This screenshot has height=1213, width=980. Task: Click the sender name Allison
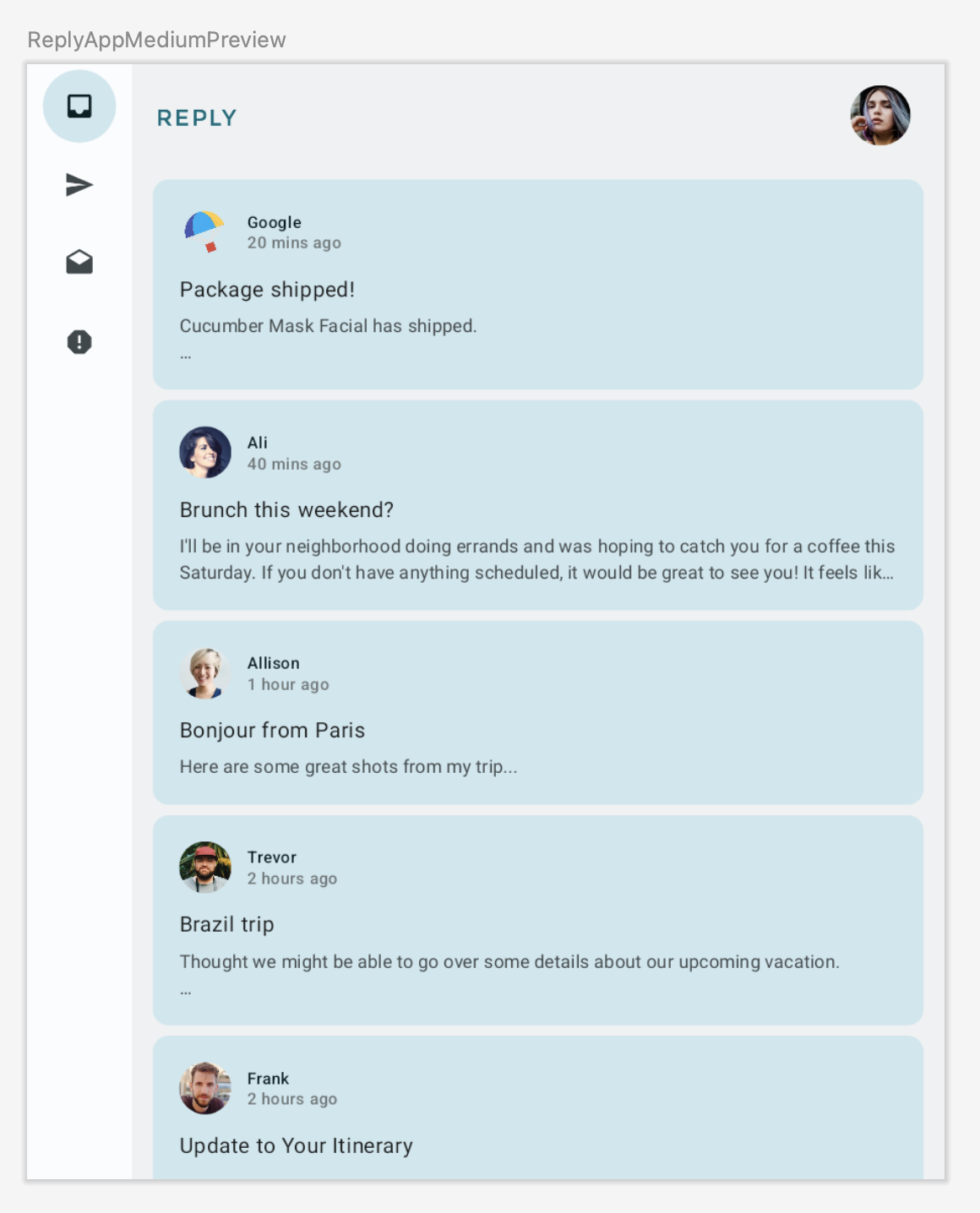(273, 663)
